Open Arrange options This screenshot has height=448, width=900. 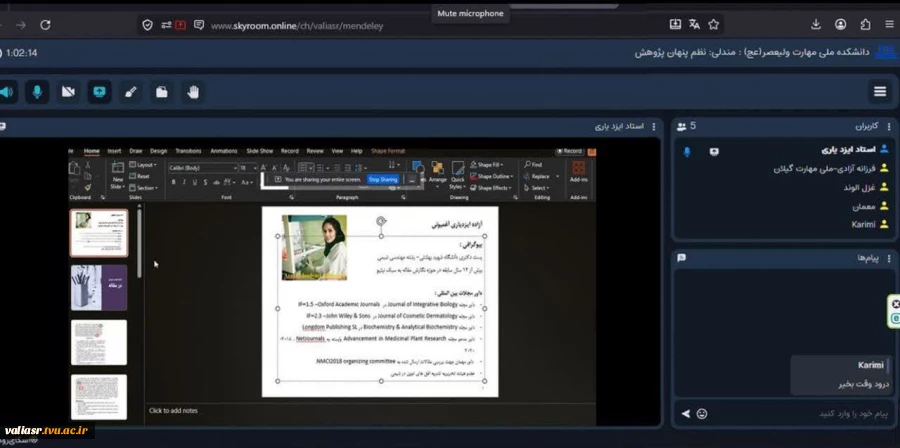tap(437, 174)
